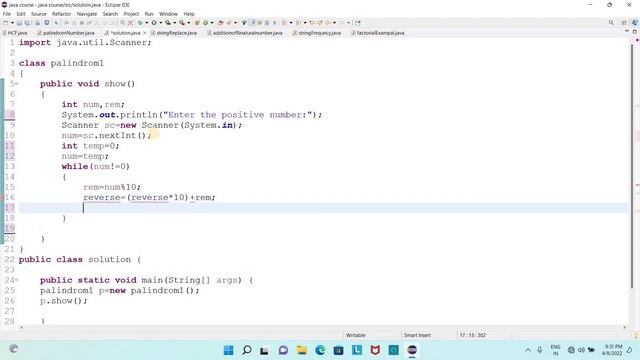The height and width of the screenshot is (360, 640).
Task: Maximize the editor area
Action: click(x=635, y=31)
